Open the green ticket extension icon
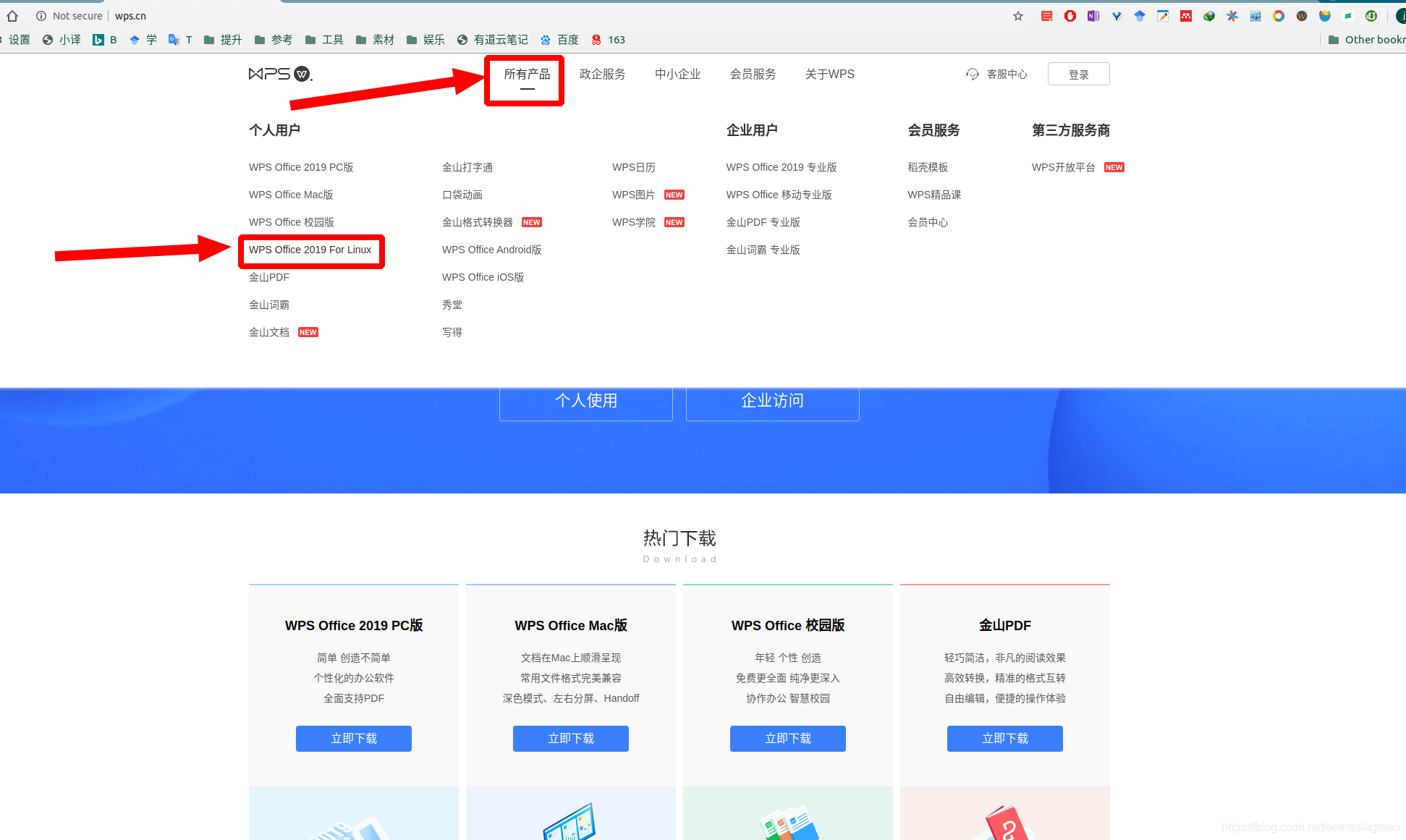1406x840 pixels. [x=1348, y=16]
